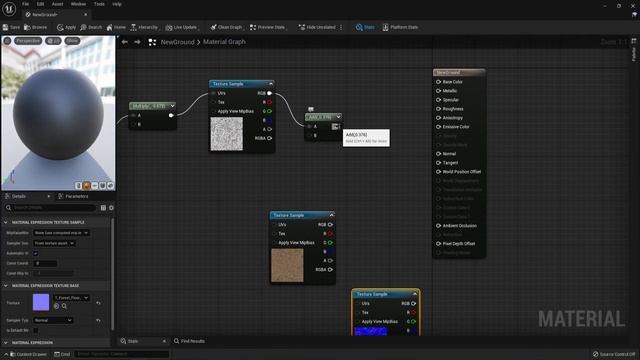Open the Lit view mode dropdown

(x=53, y=41)
